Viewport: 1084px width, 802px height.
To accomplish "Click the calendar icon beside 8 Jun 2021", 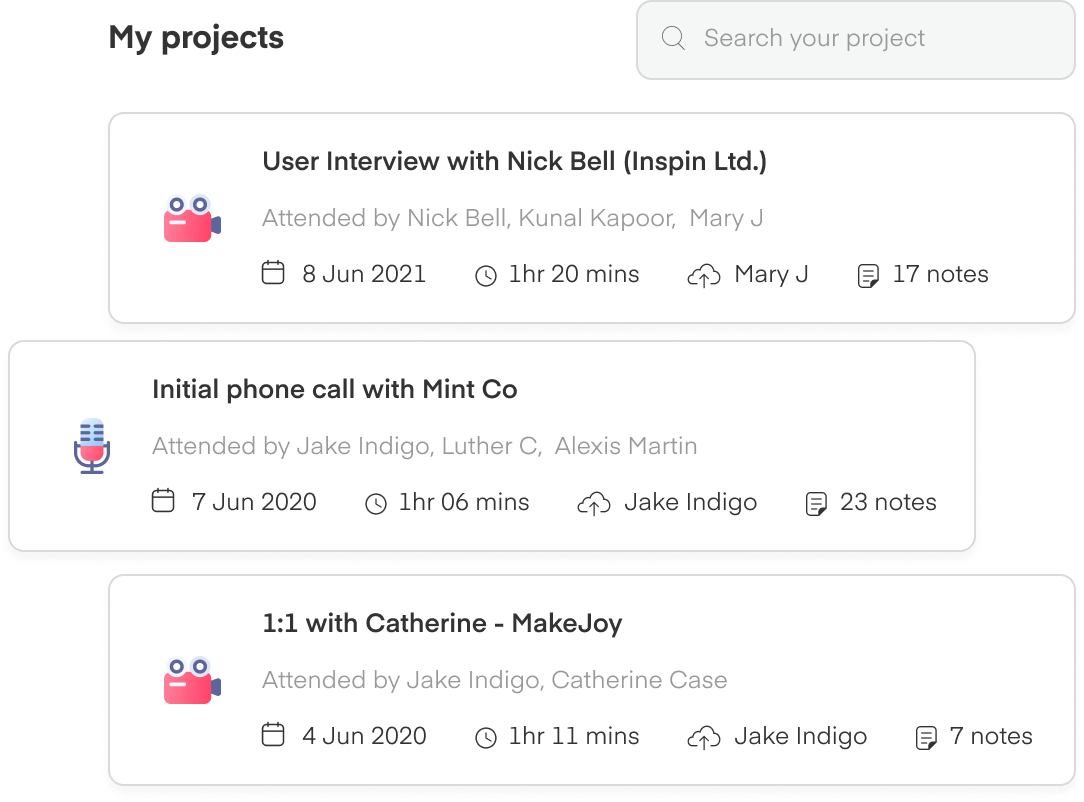I will [x=273, y=272].
